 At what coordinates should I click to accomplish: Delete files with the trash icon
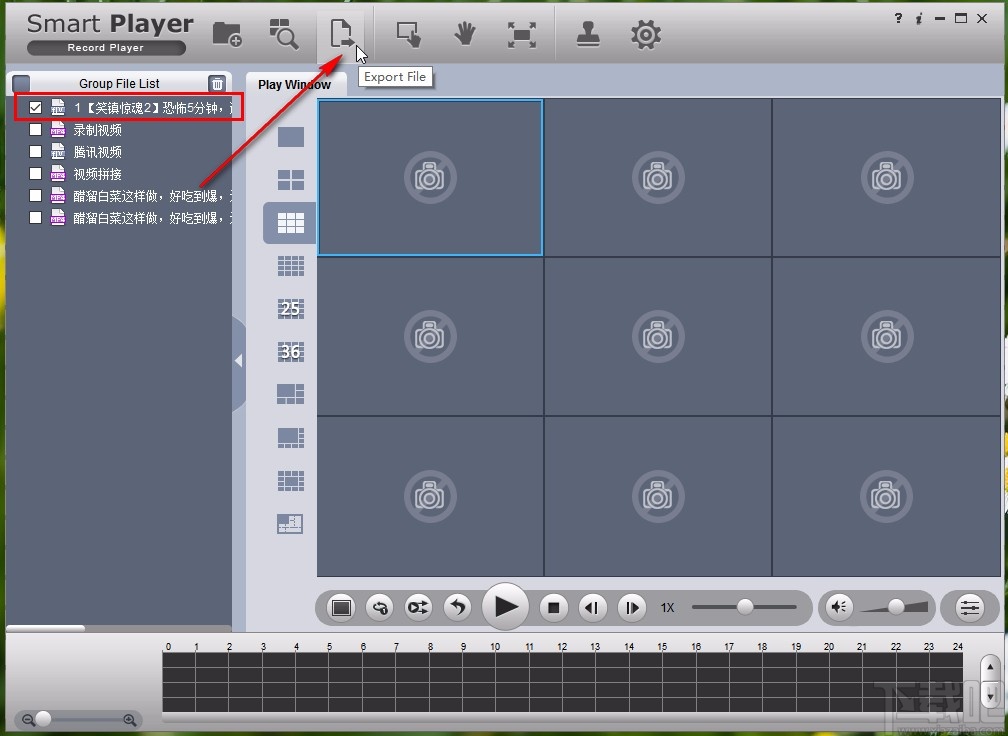(x=217, y=84)
